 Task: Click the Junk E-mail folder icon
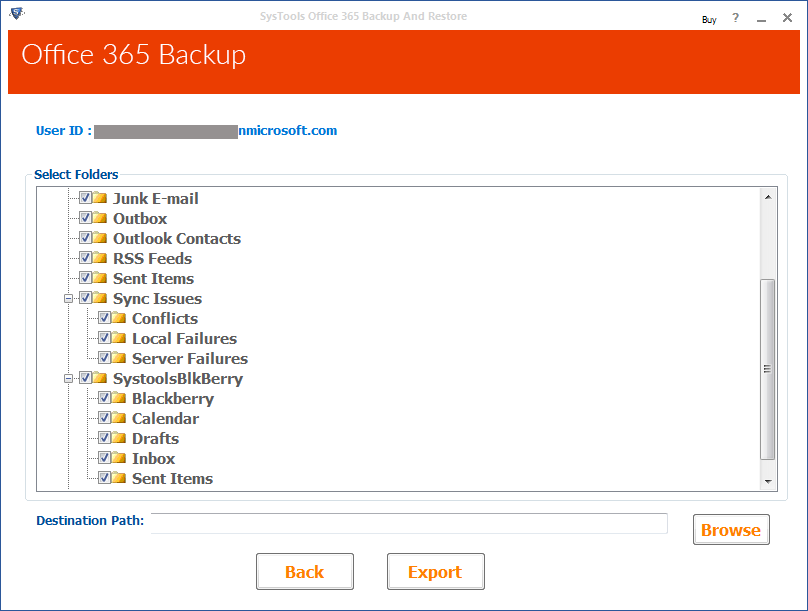pyautogui.click(x=99, y=198)
